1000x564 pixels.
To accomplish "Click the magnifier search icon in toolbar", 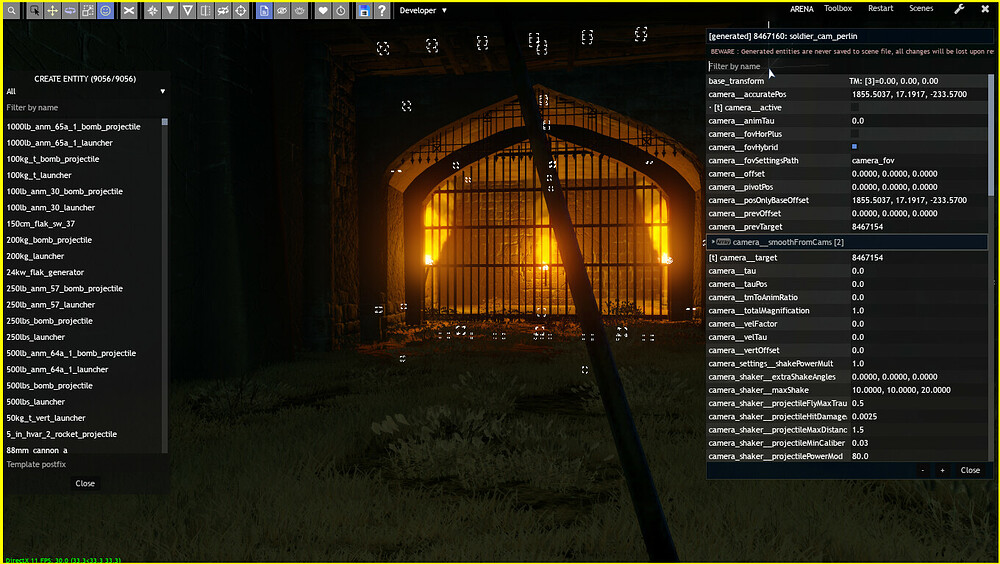I will click(11, 10).
